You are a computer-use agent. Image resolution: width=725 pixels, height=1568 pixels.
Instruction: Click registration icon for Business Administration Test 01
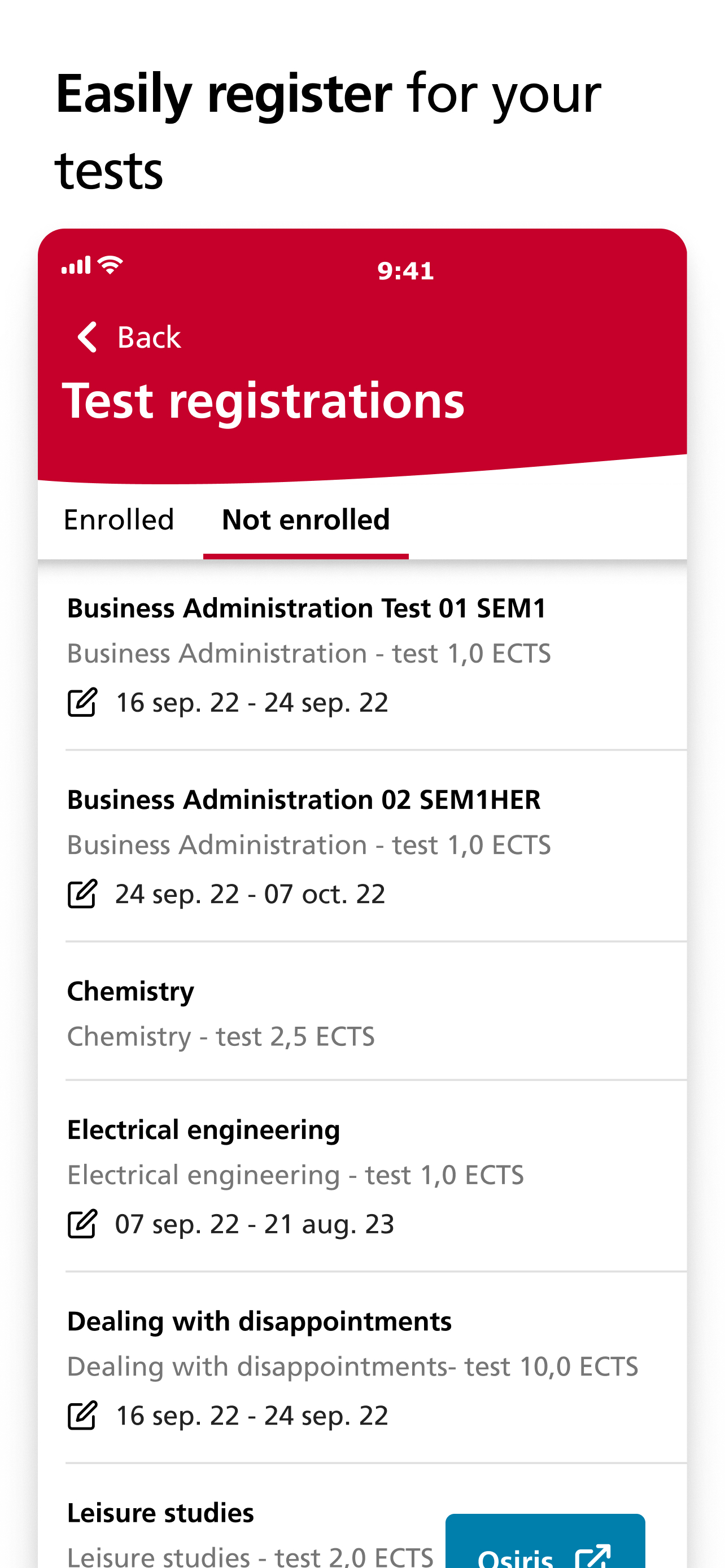click(82, 702)
